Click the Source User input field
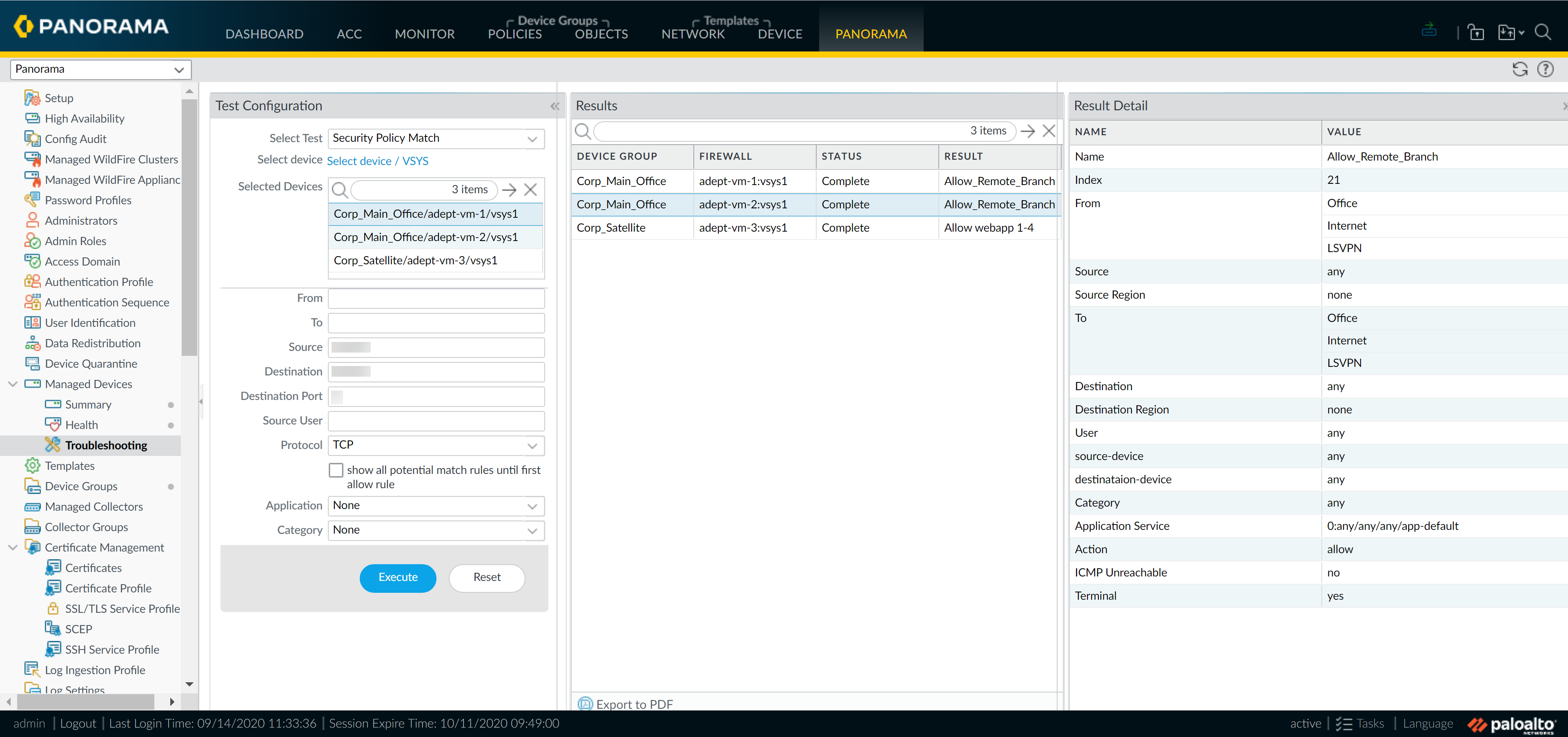The height and width of the screenshot is (737, 1568). (x=436, y=421)
